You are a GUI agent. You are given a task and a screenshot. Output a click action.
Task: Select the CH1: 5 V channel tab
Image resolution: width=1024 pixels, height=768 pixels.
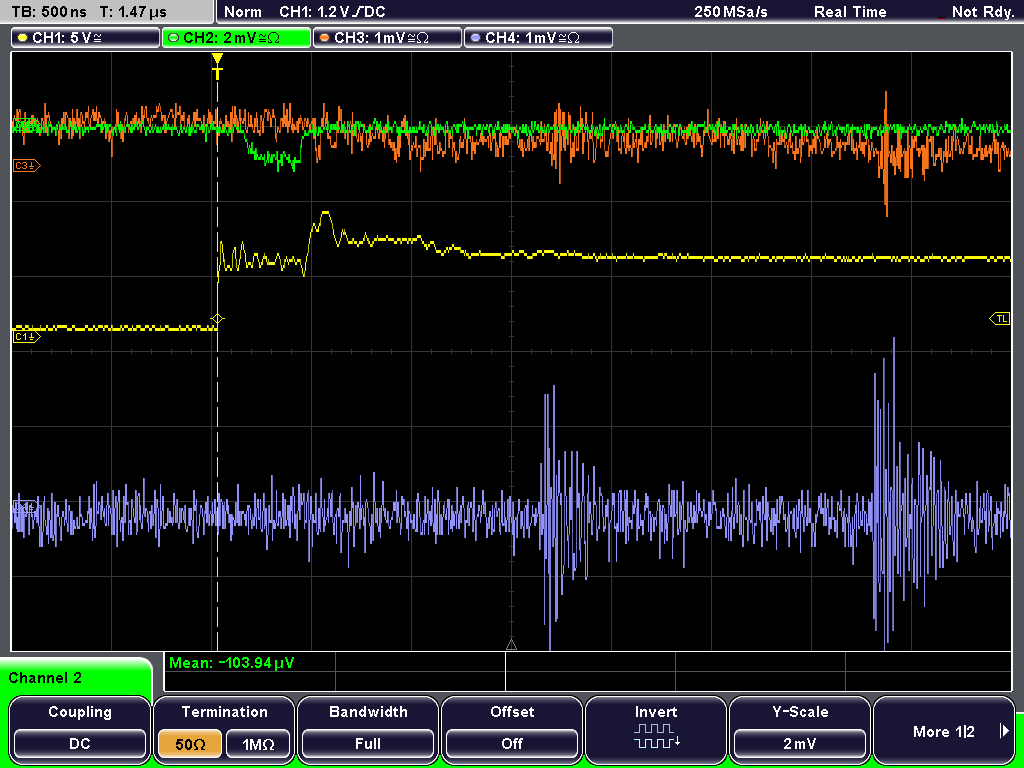click(86, 38)
